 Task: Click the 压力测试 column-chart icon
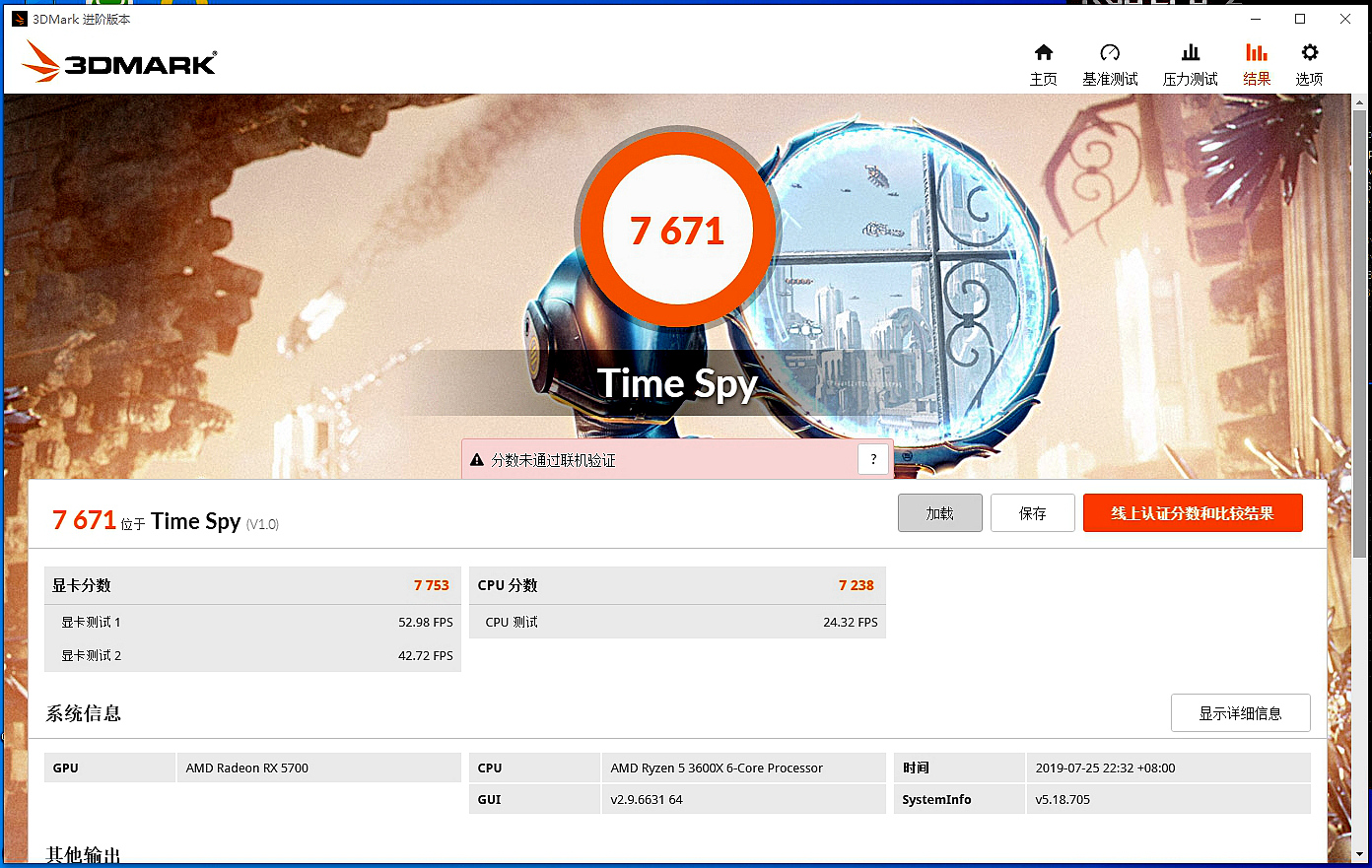click(x=1189, y=62)
